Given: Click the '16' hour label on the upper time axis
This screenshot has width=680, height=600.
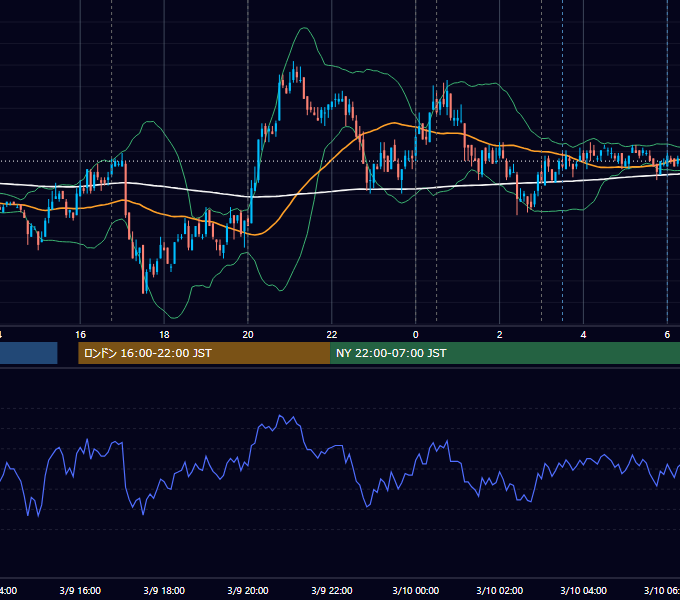Looking at the screenshot, I should [x=80, y=335].
